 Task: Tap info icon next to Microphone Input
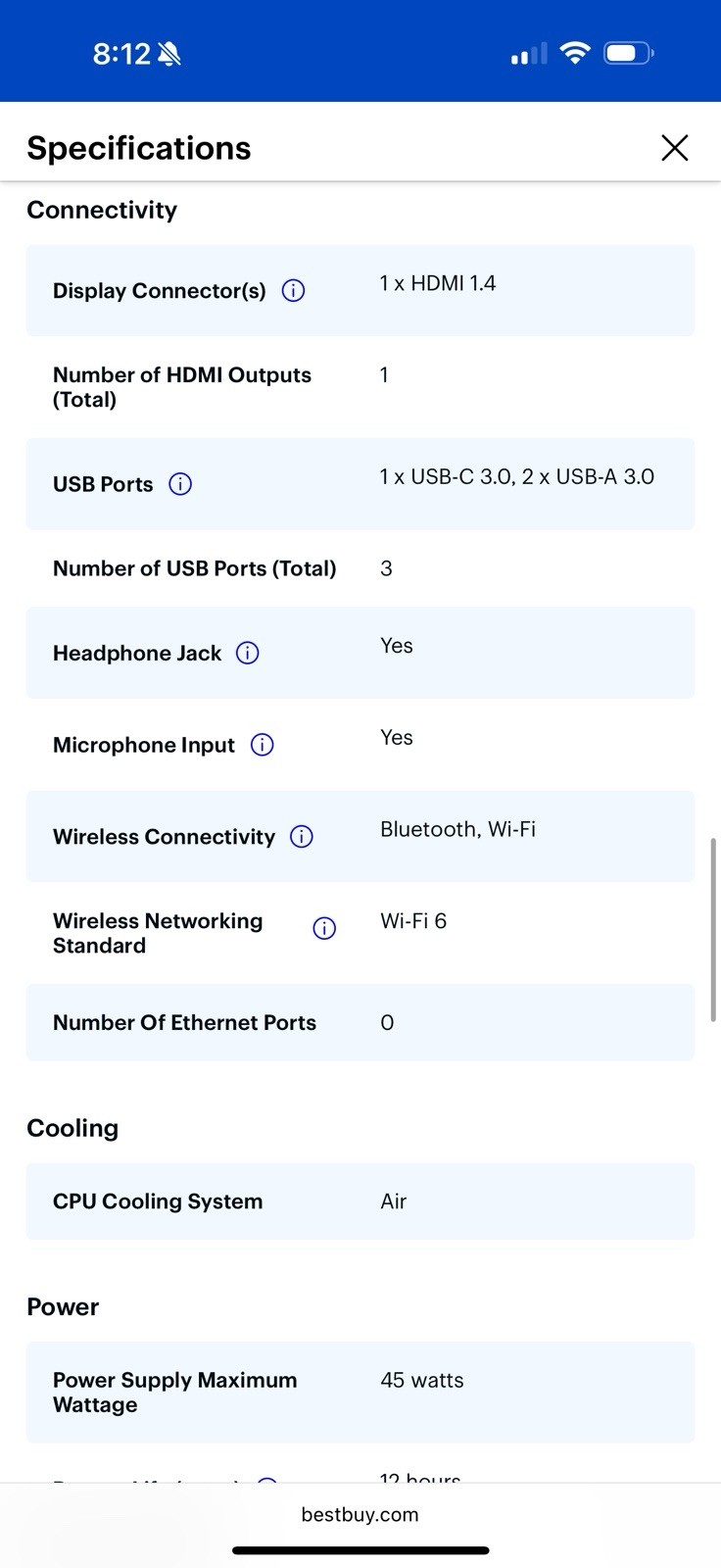[262, 745]
